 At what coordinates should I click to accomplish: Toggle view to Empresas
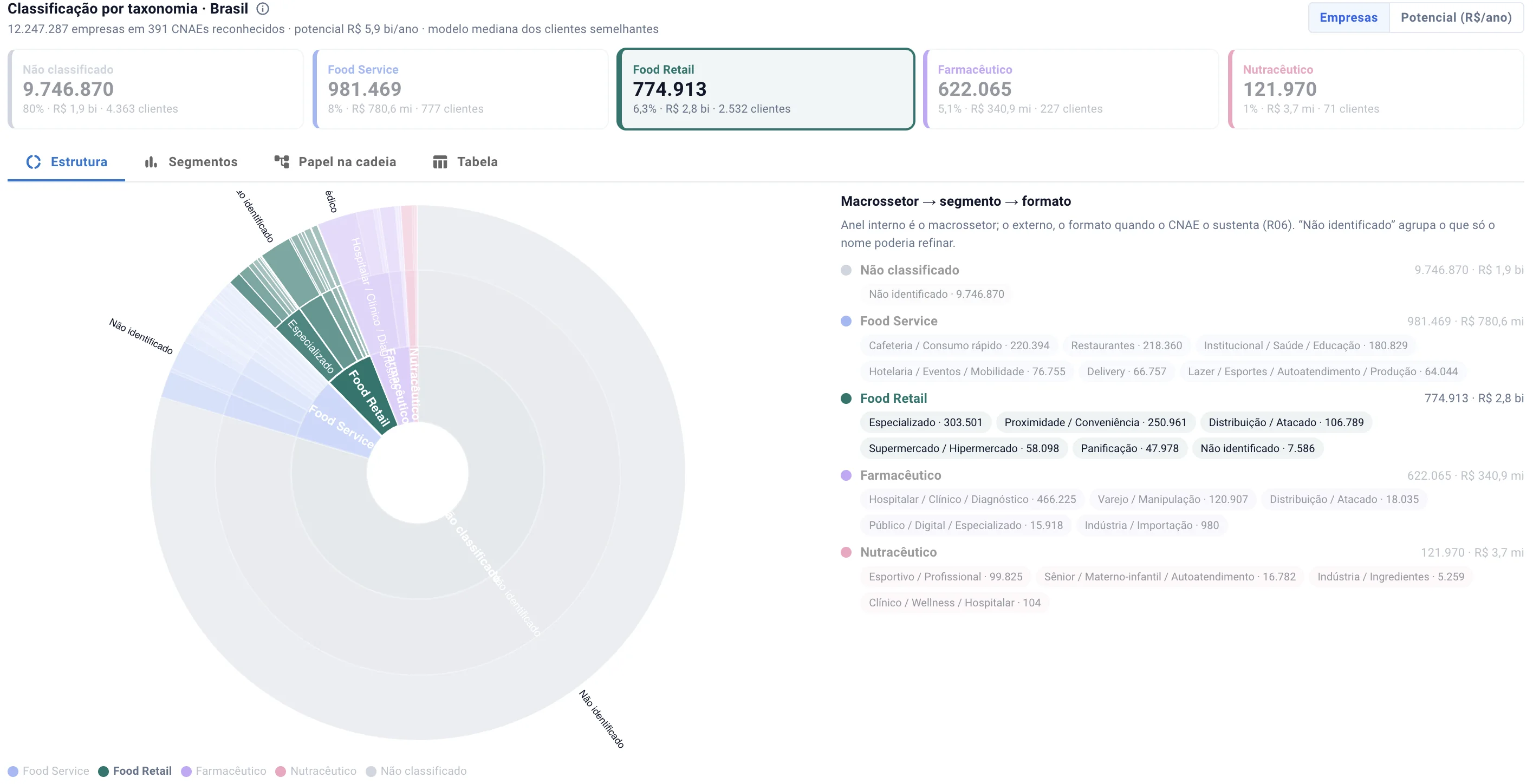tap(1348, 17)
